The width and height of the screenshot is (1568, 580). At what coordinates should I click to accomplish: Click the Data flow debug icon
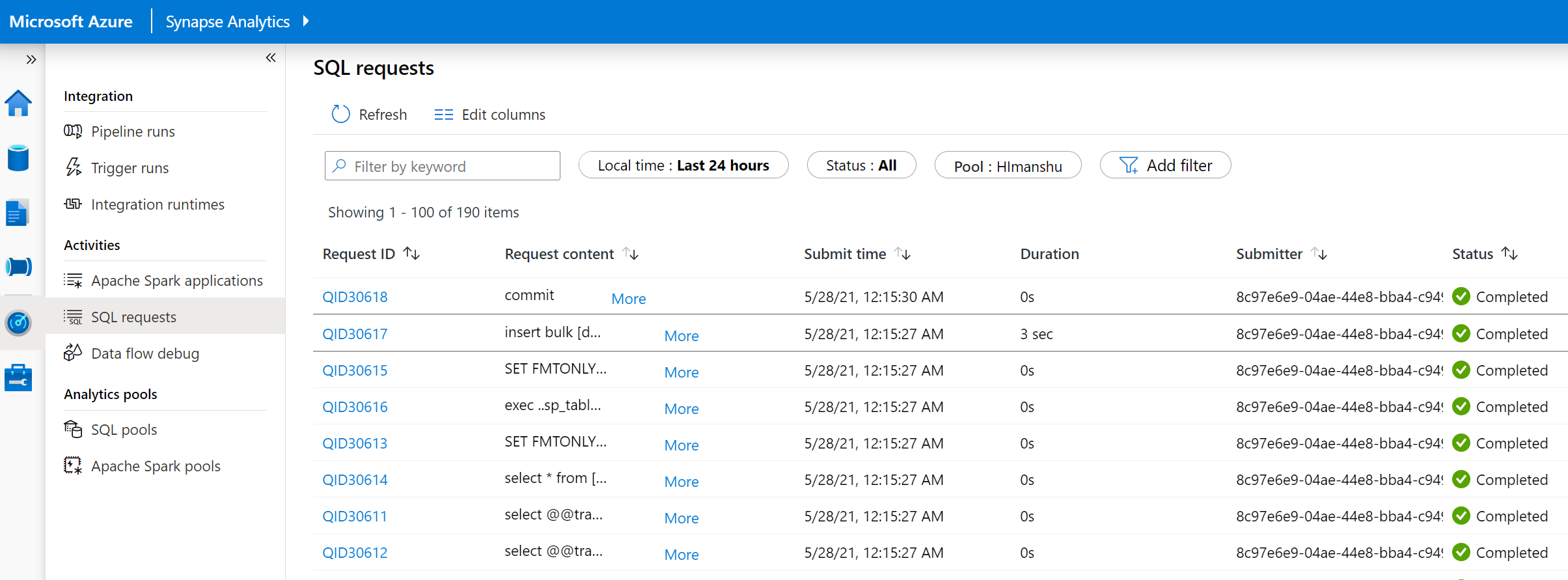[73, 353]
